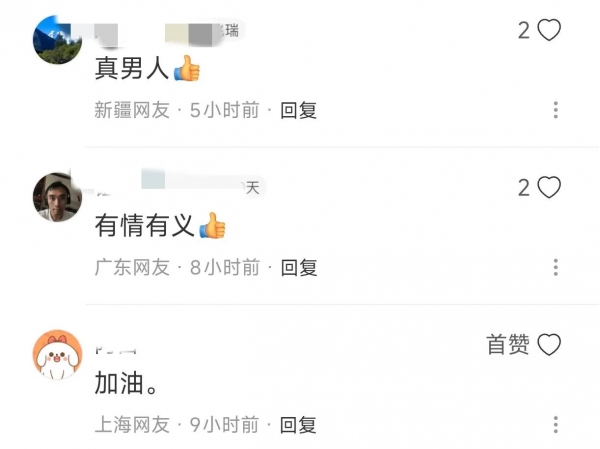This screenshot has width=600, height=449.
Task: Open more options for 上海网友 comment
Action: 556,424
